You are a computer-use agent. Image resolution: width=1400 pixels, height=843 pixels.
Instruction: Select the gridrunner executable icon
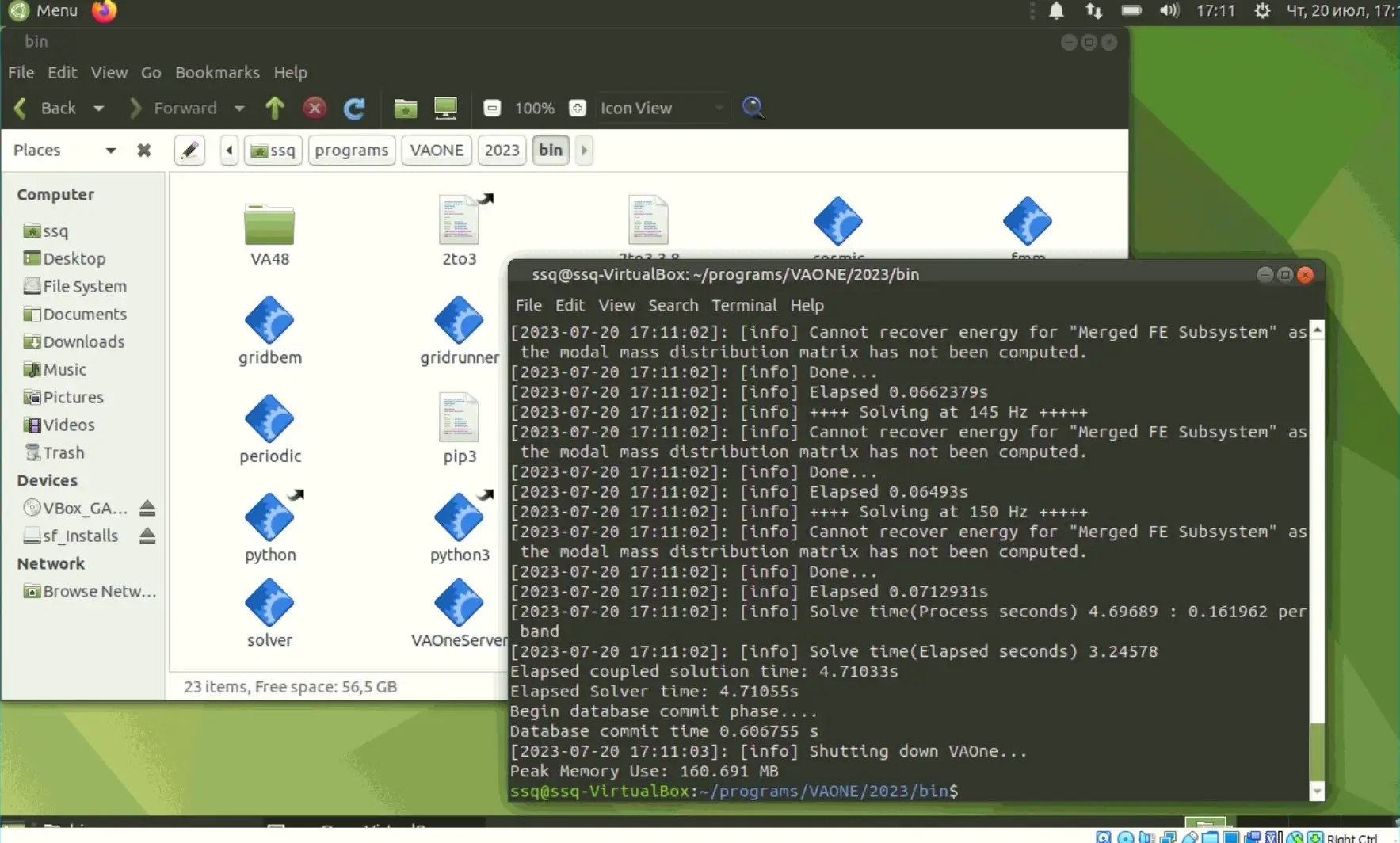click(x=460, y=320)
